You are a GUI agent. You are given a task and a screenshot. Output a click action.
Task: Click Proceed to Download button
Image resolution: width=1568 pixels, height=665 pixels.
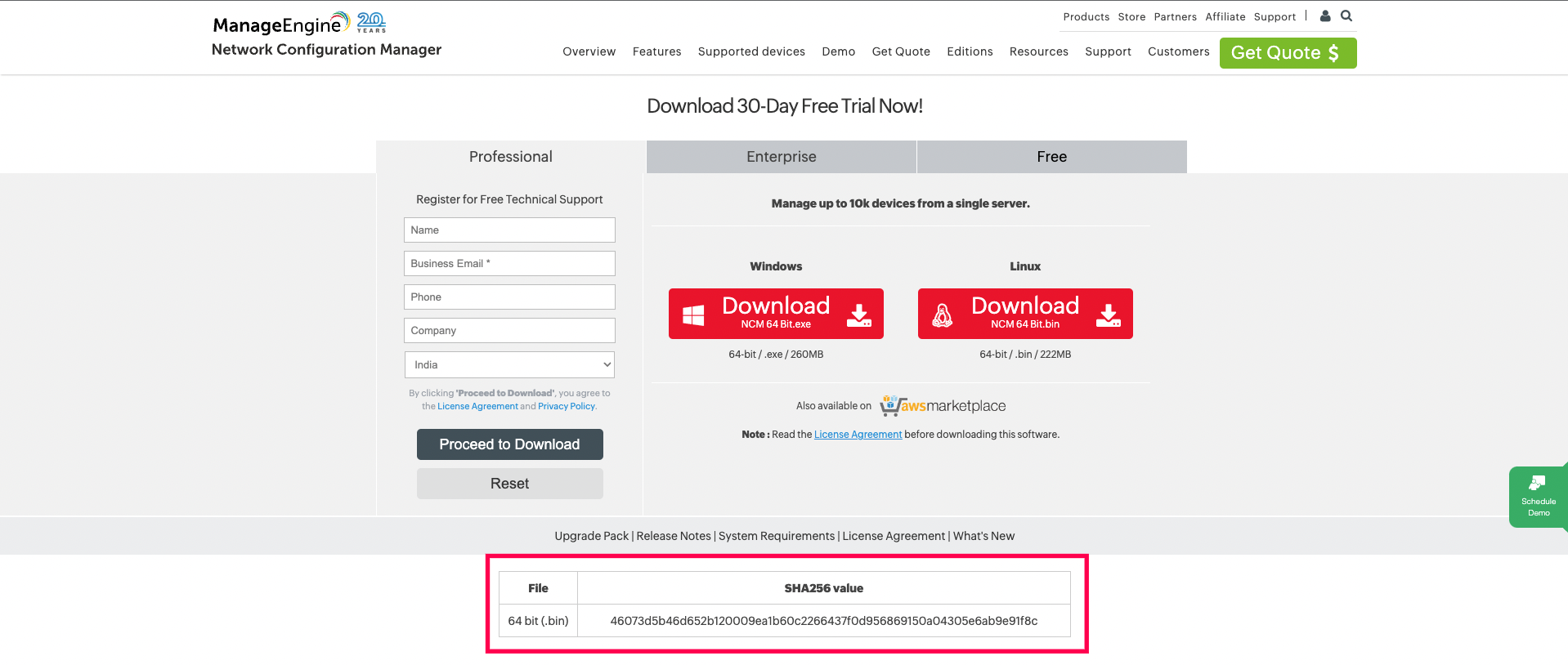(509, 444)
